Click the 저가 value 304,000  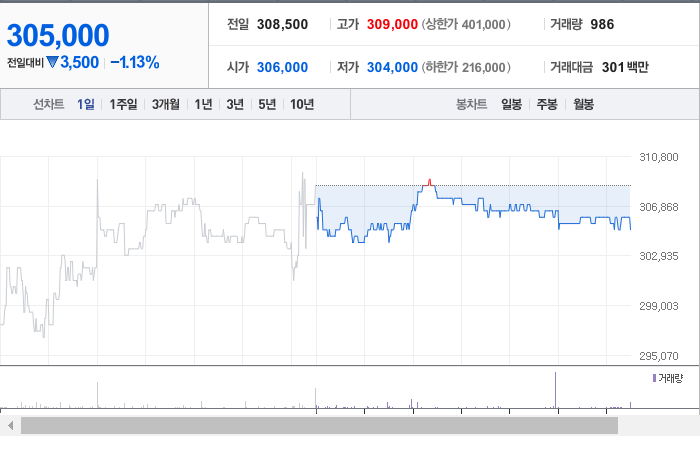click(x=392, y=67)
